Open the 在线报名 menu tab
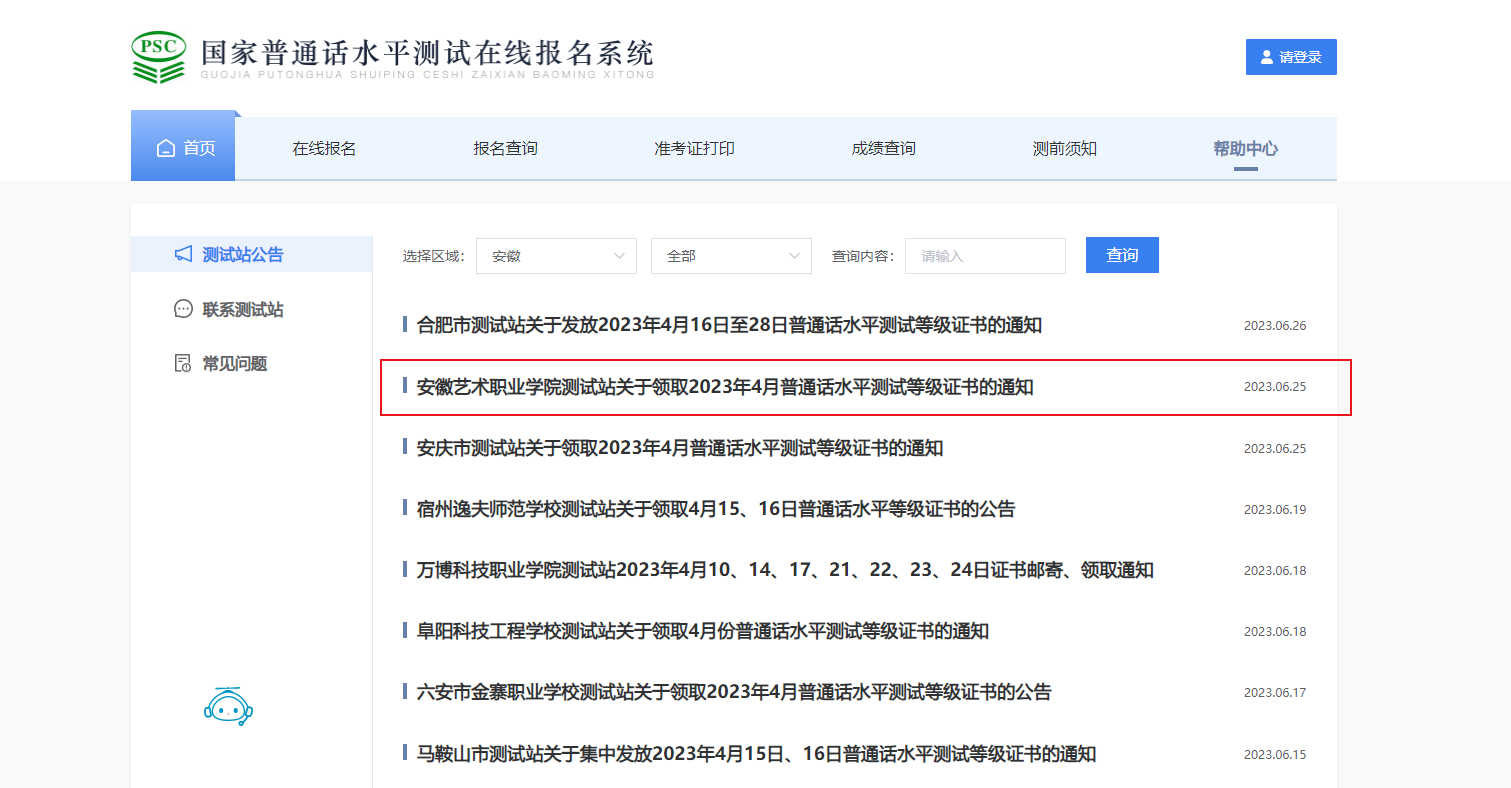1511x788 pixels. [324, 148]
